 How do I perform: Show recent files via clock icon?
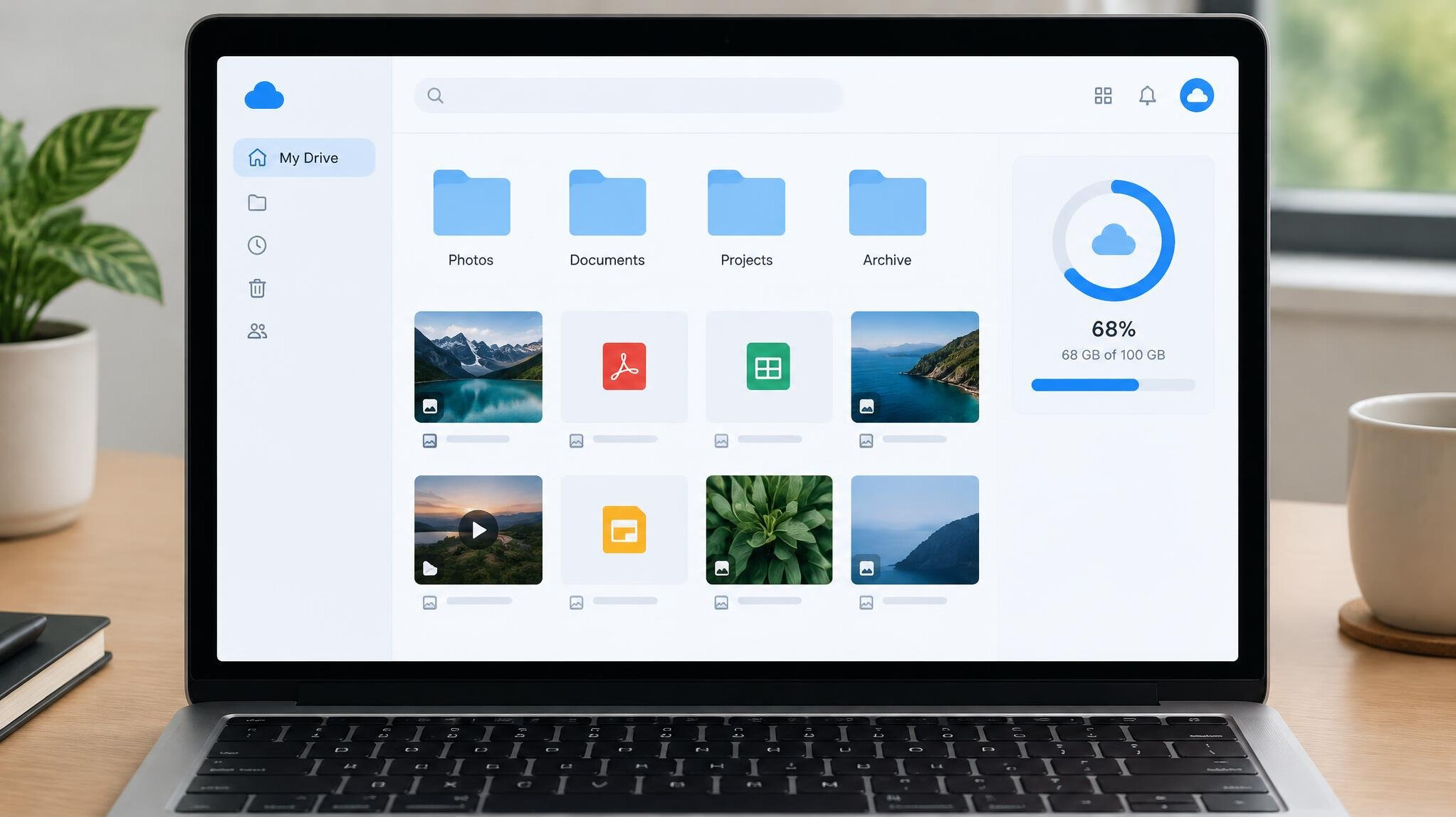coord(257,246)
